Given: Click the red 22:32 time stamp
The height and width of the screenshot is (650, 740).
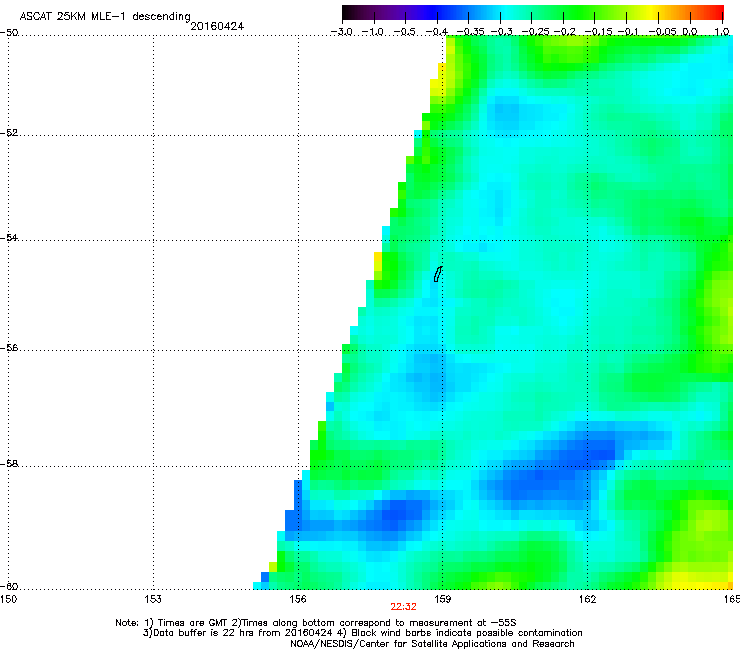Looking at the screenshot, I should [x=403, y=607].
